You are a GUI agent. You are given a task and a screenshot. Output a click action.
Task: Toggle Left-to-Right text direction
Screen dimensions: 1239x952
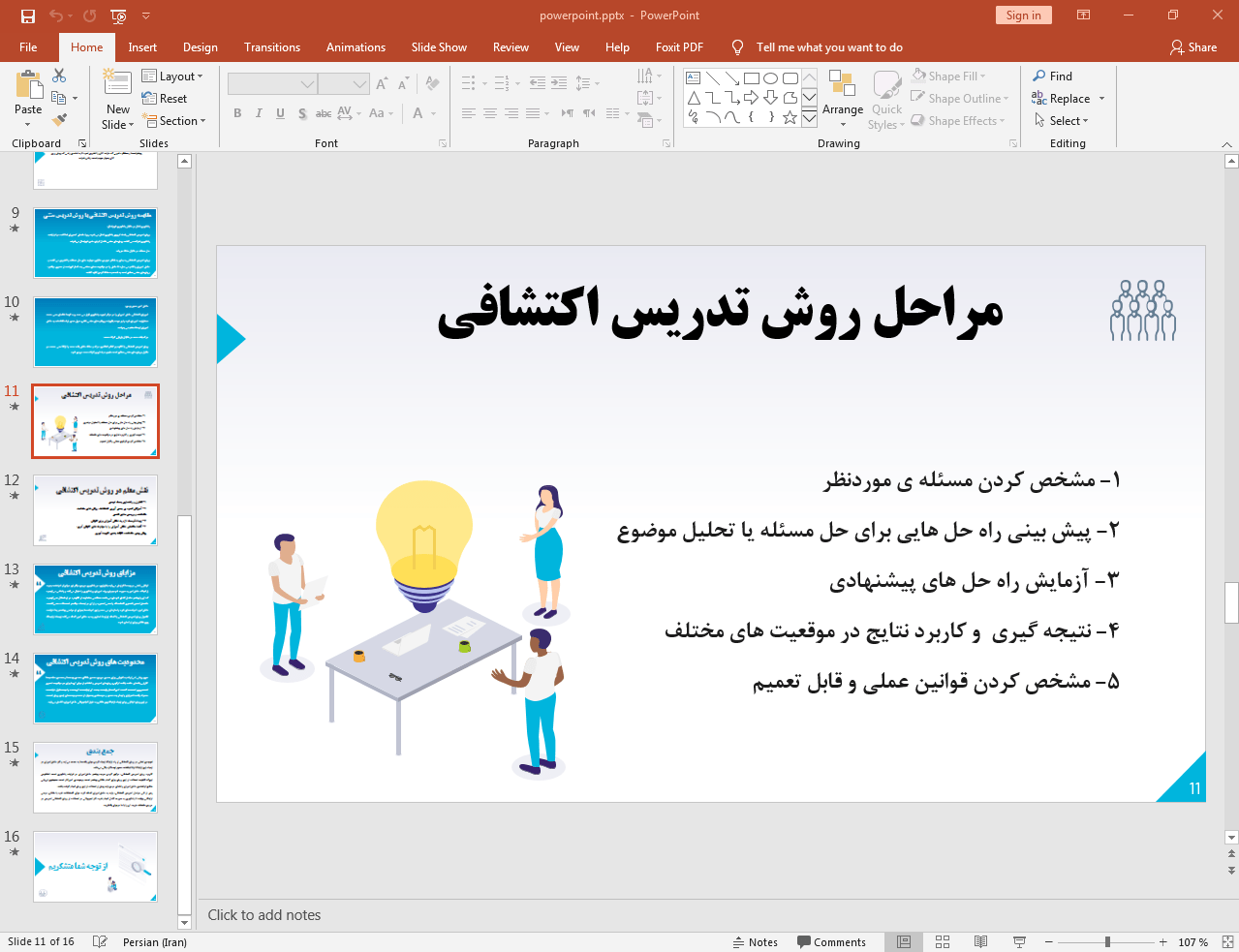point(568,113)
